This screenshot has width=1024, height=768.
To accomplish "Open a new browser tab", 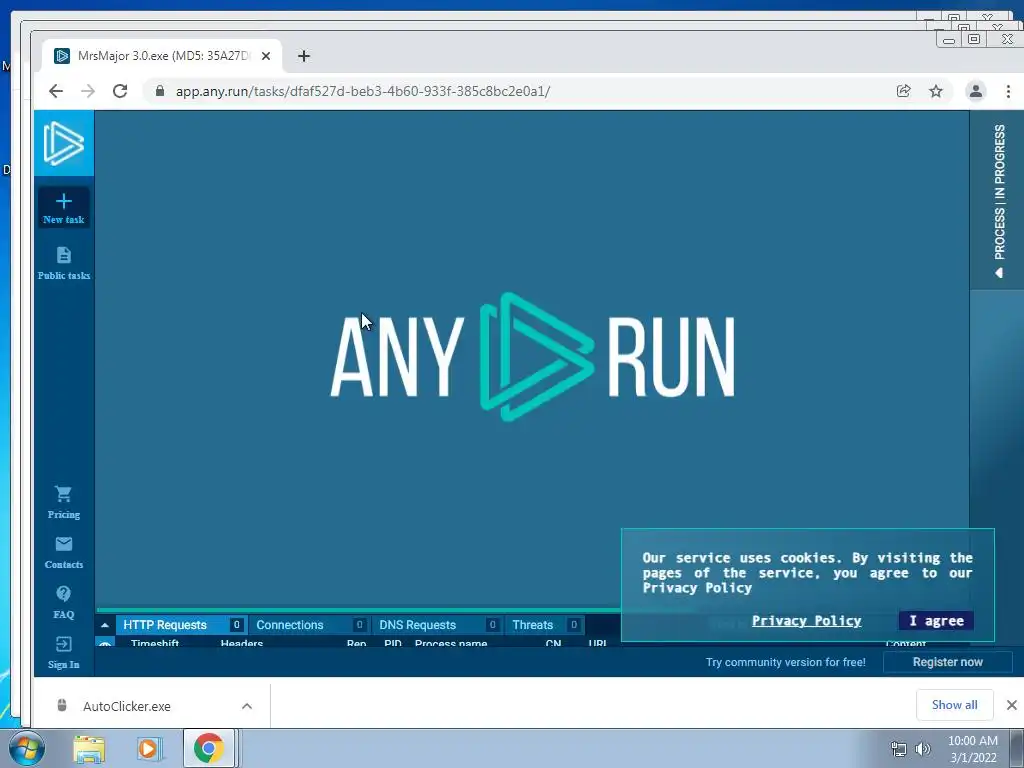I will click(x=304, y=56).
